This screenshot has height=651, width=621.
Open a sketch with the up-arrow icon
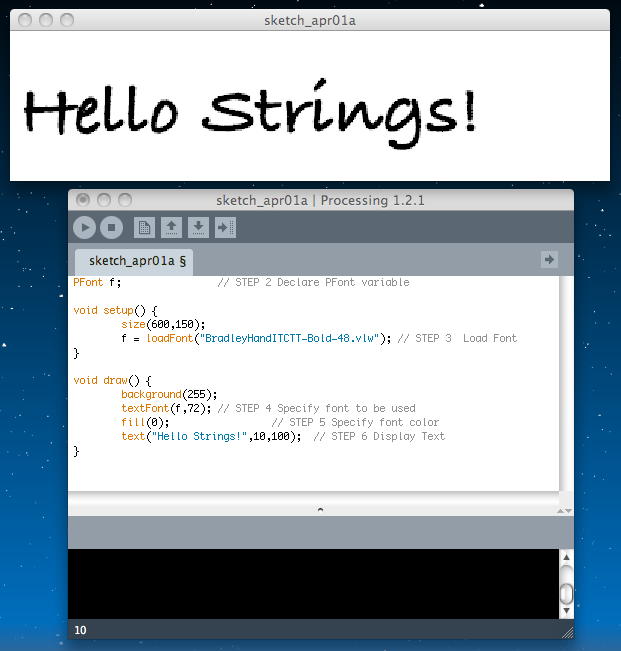point(171,228)
